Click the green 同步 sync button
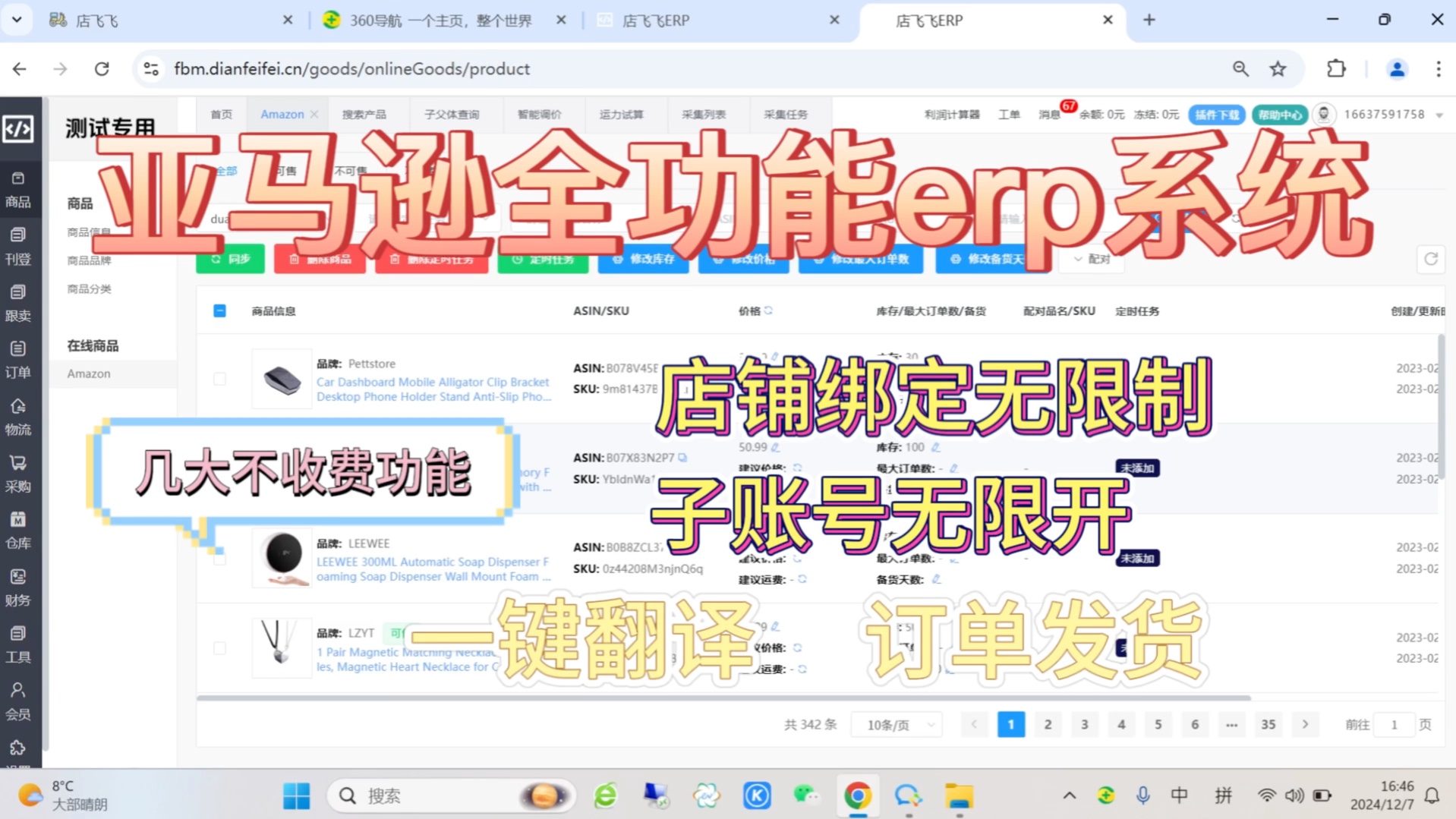1456x819 pixels. click(x=231, y=259)
